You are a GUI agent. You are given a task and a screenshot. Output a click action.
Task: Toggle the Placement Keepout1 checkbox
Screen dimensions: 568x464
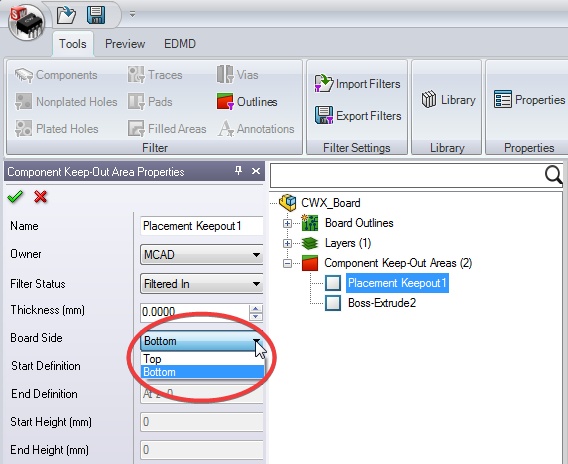coord(333,283)
